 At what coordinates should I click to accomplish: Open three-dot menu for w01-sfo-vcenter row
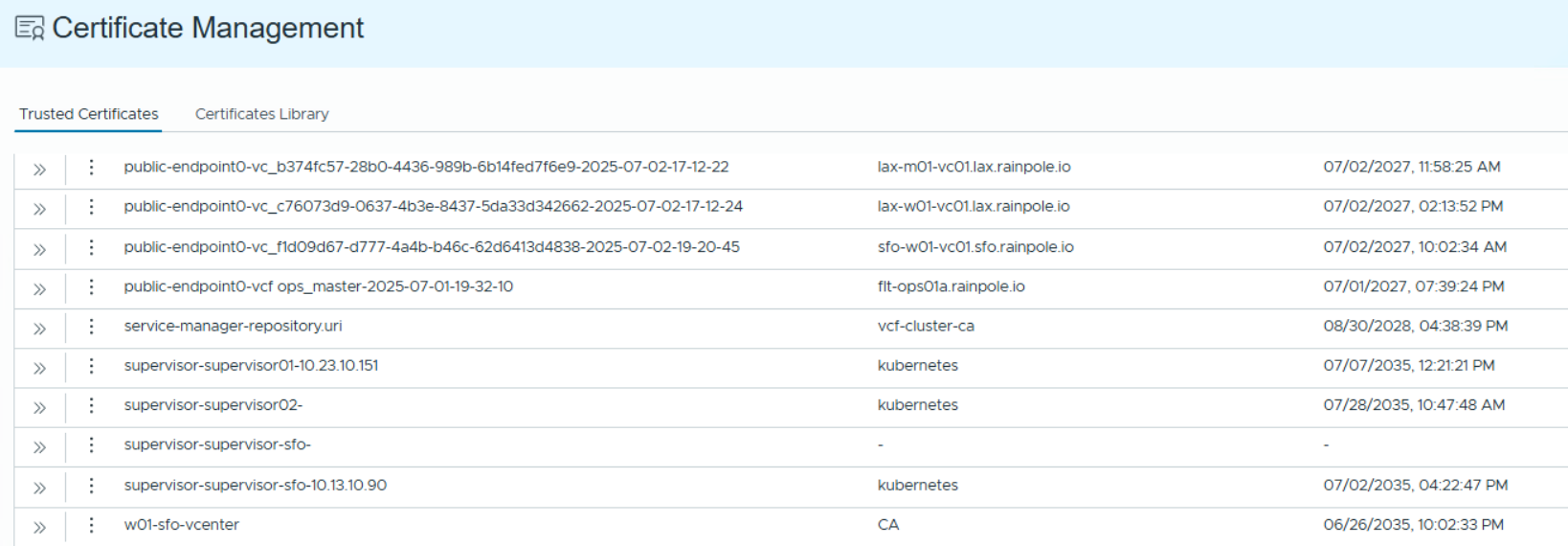91,525
